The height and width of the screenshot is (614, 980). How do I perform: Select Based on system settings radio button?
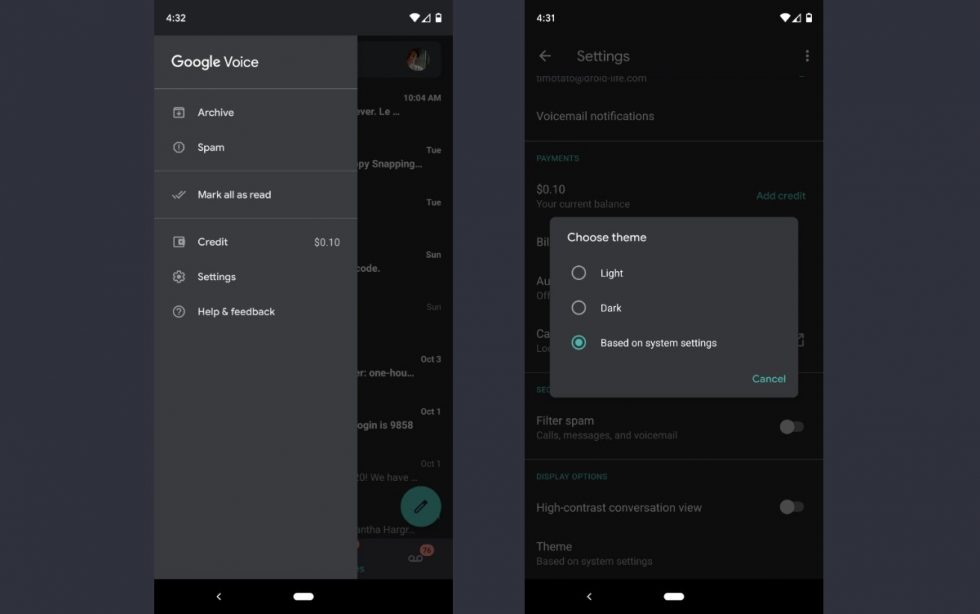(579, 343)
